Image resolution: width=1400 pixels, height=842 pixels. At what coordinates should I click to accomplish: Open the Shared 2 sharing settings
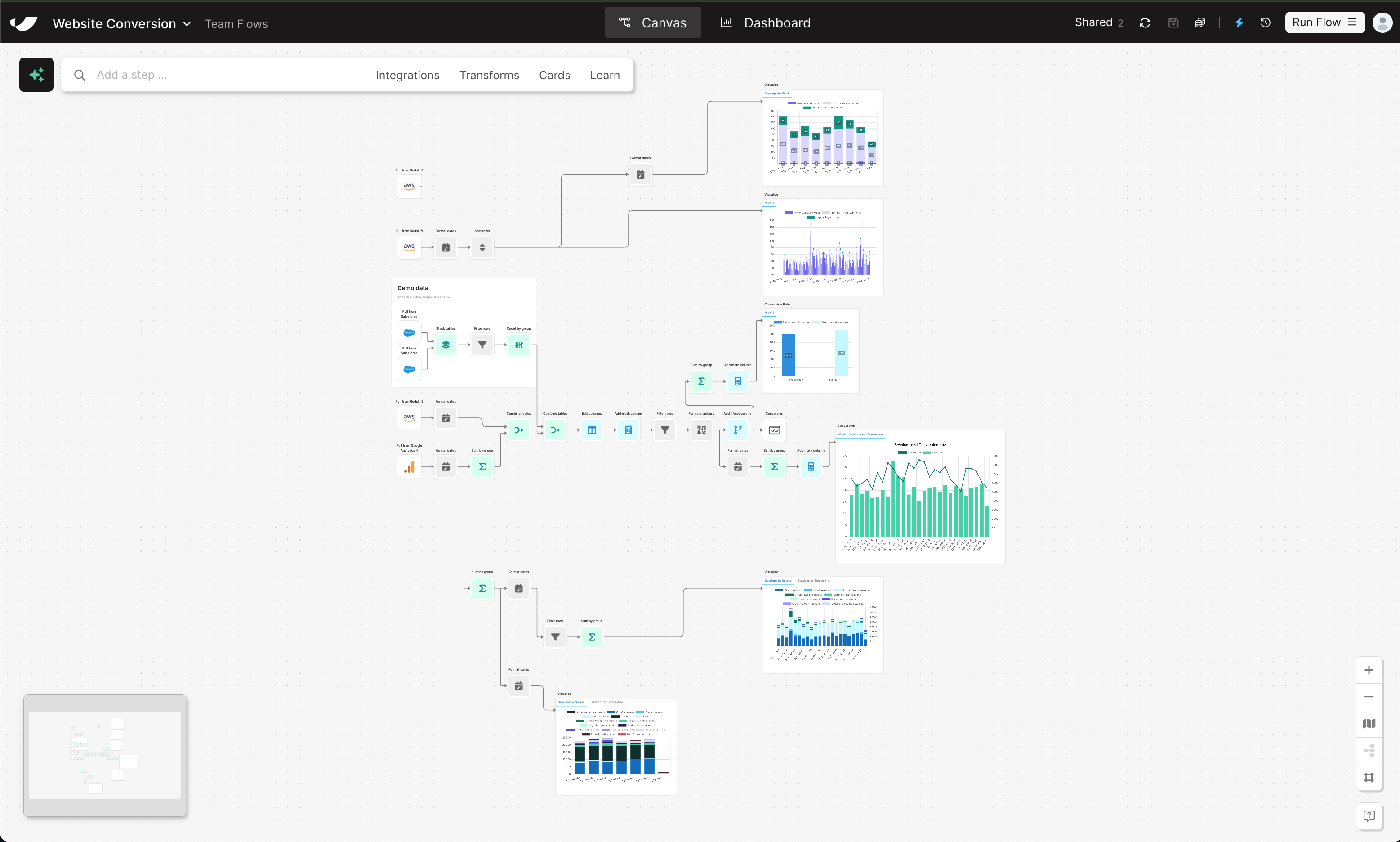point(1098,22)
